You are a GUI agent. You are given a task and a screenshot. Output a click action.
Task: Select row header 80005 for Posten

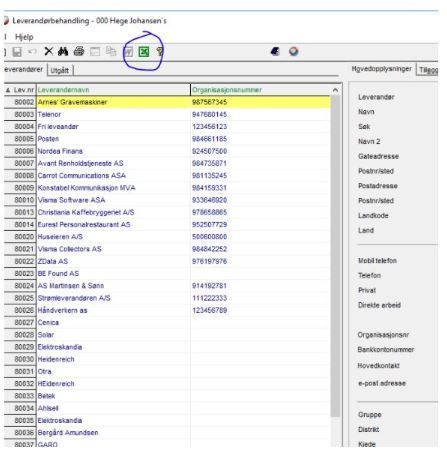click(20, 139)
